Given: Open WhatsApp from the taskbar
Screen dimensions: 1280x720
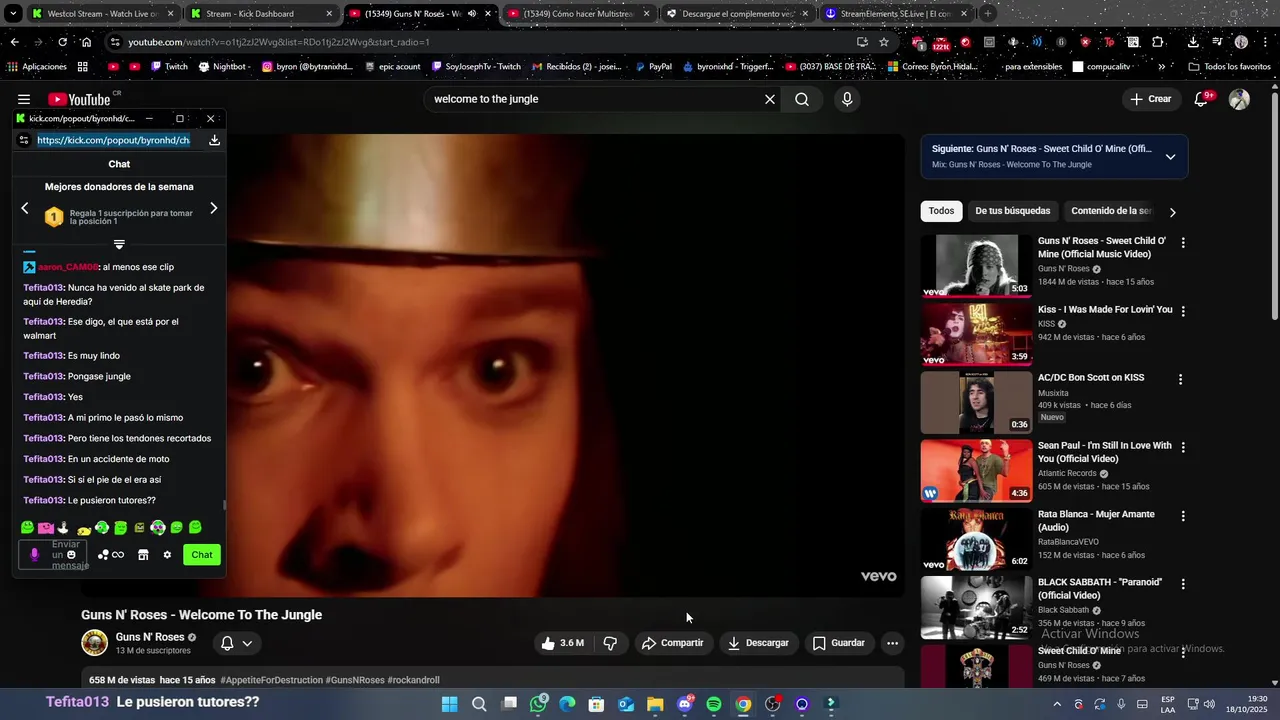Looking at the screenshot, I should [x=539, y=704].
